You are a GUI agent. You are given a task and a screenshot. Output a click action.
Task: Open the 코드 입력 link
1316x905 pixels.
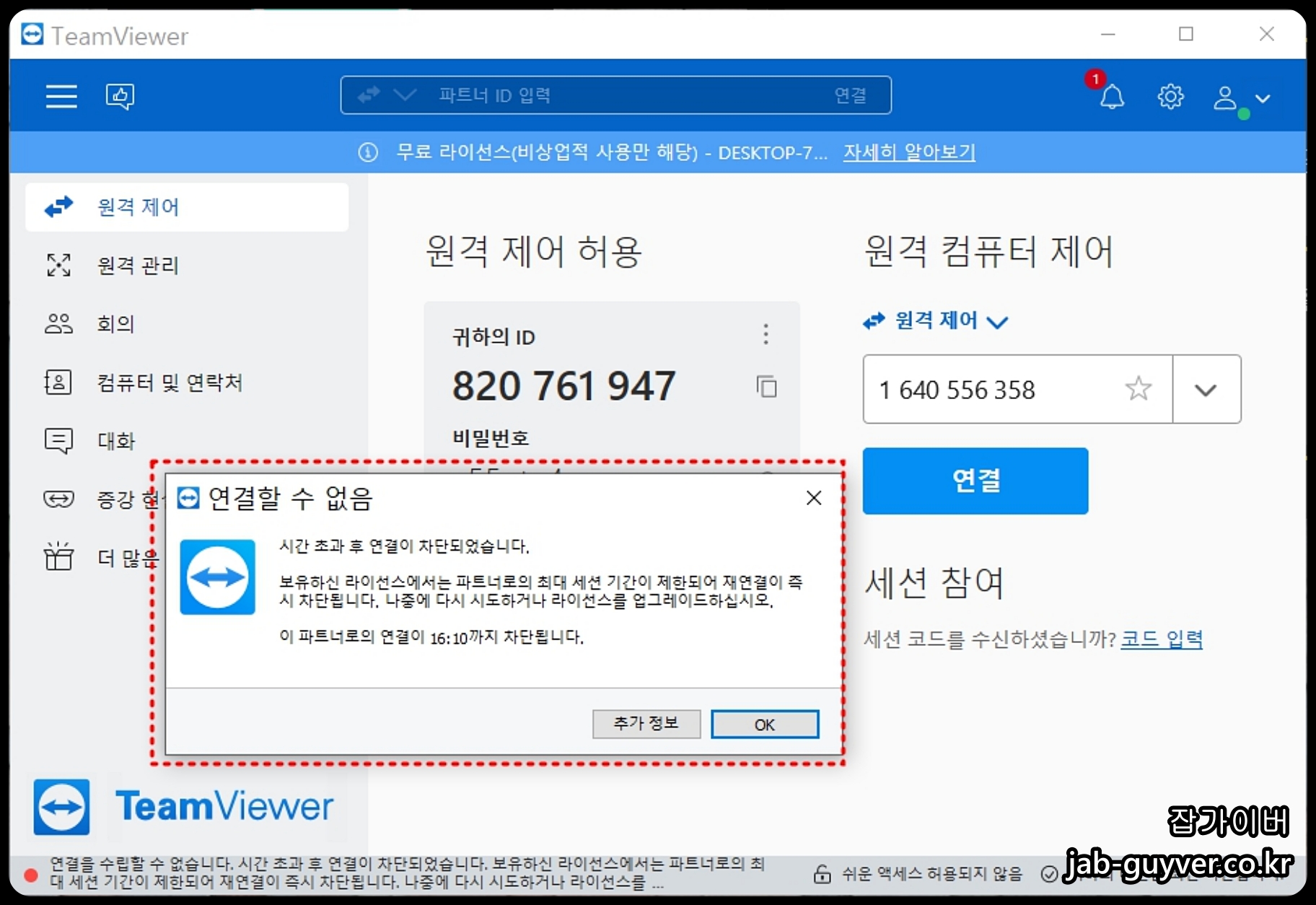tap(1162, 639)
